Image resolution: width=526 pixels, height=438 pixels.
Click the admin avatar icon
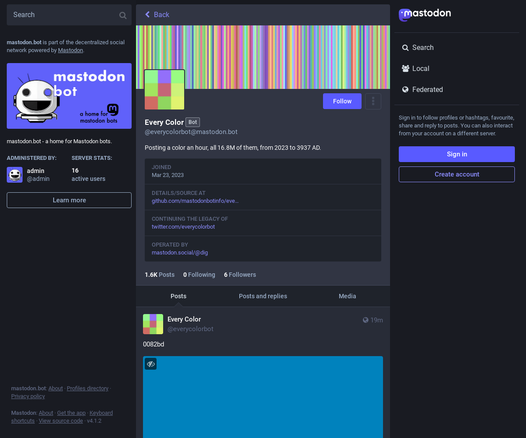point(15,175)
